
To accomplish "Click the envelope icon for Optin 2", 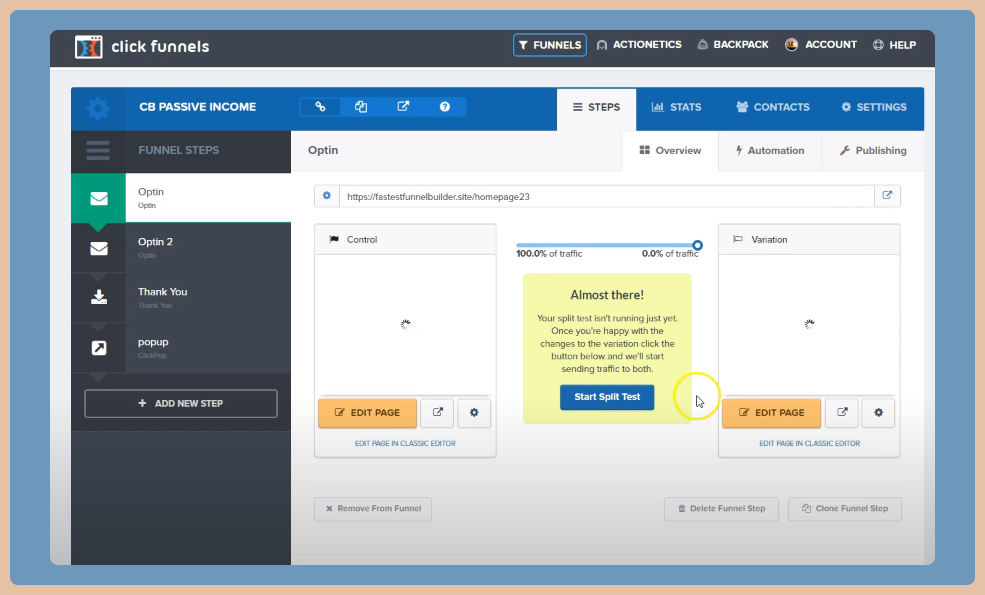I will [99, 249].
